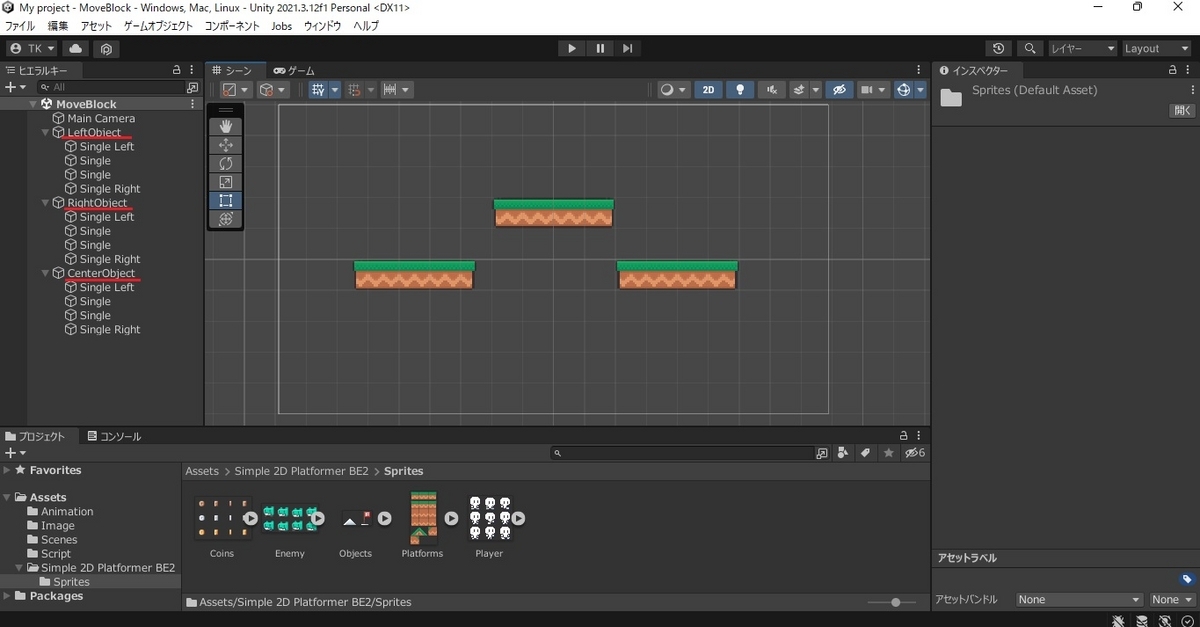Click the Step frame button
This screenshot has width=1200, height=627.
(627, 48)
